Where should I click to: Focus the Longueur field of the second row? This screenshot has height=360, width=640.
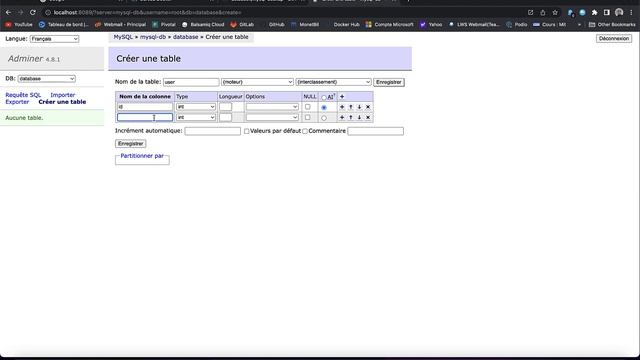pos(225,118)
